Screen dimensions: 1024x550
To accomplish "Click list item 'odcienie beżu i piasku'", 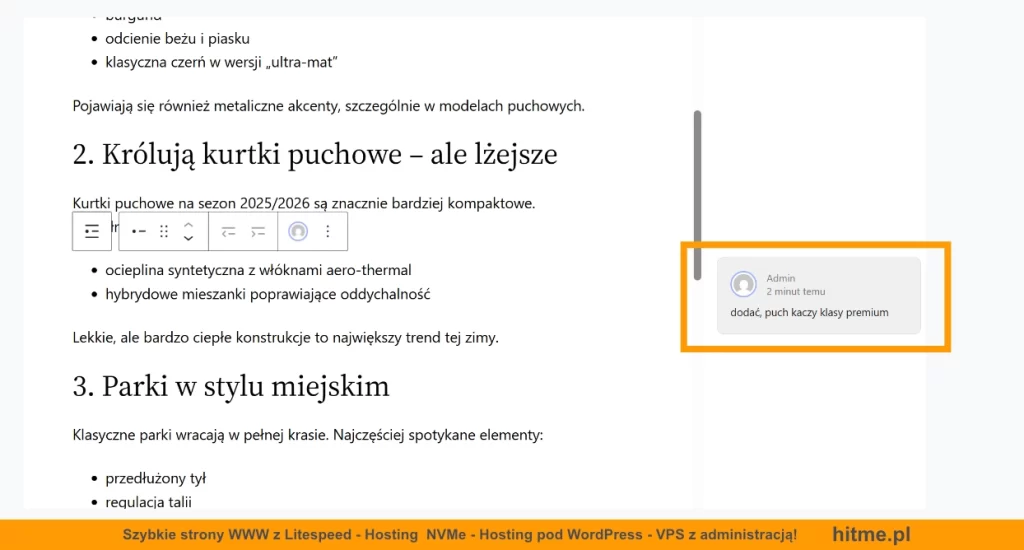I will (177, 39).
